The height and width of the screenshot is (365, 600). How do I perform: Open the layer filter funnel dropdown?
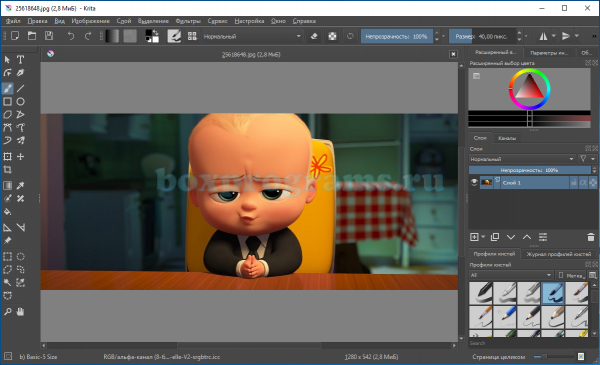point(587,159)
